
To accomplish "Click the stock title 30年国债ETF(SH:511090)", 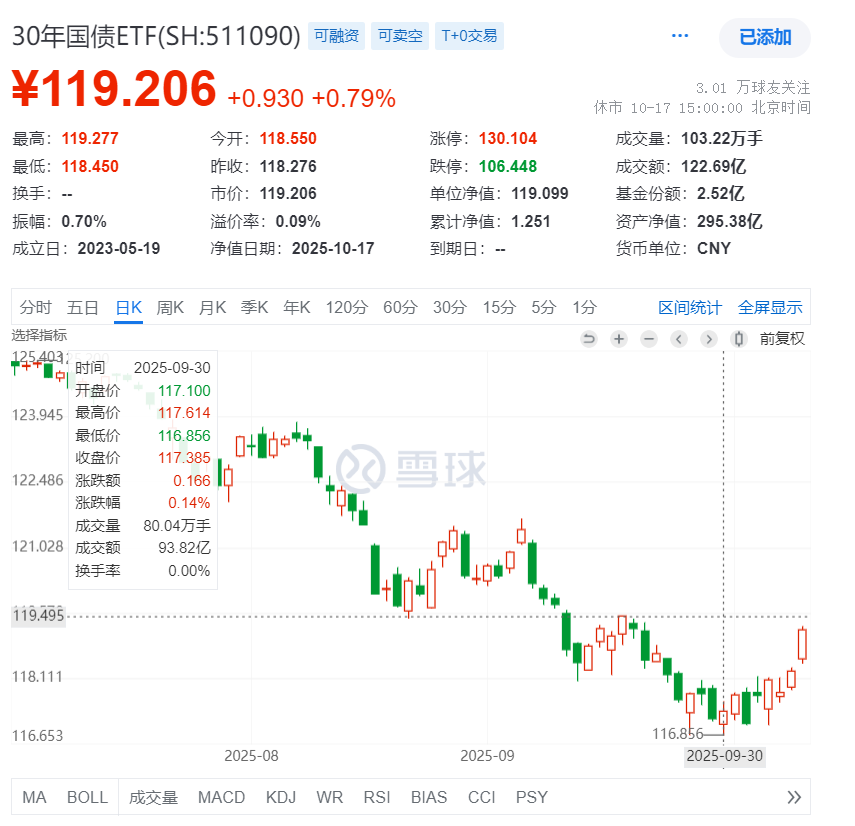I will pos(156,36).
